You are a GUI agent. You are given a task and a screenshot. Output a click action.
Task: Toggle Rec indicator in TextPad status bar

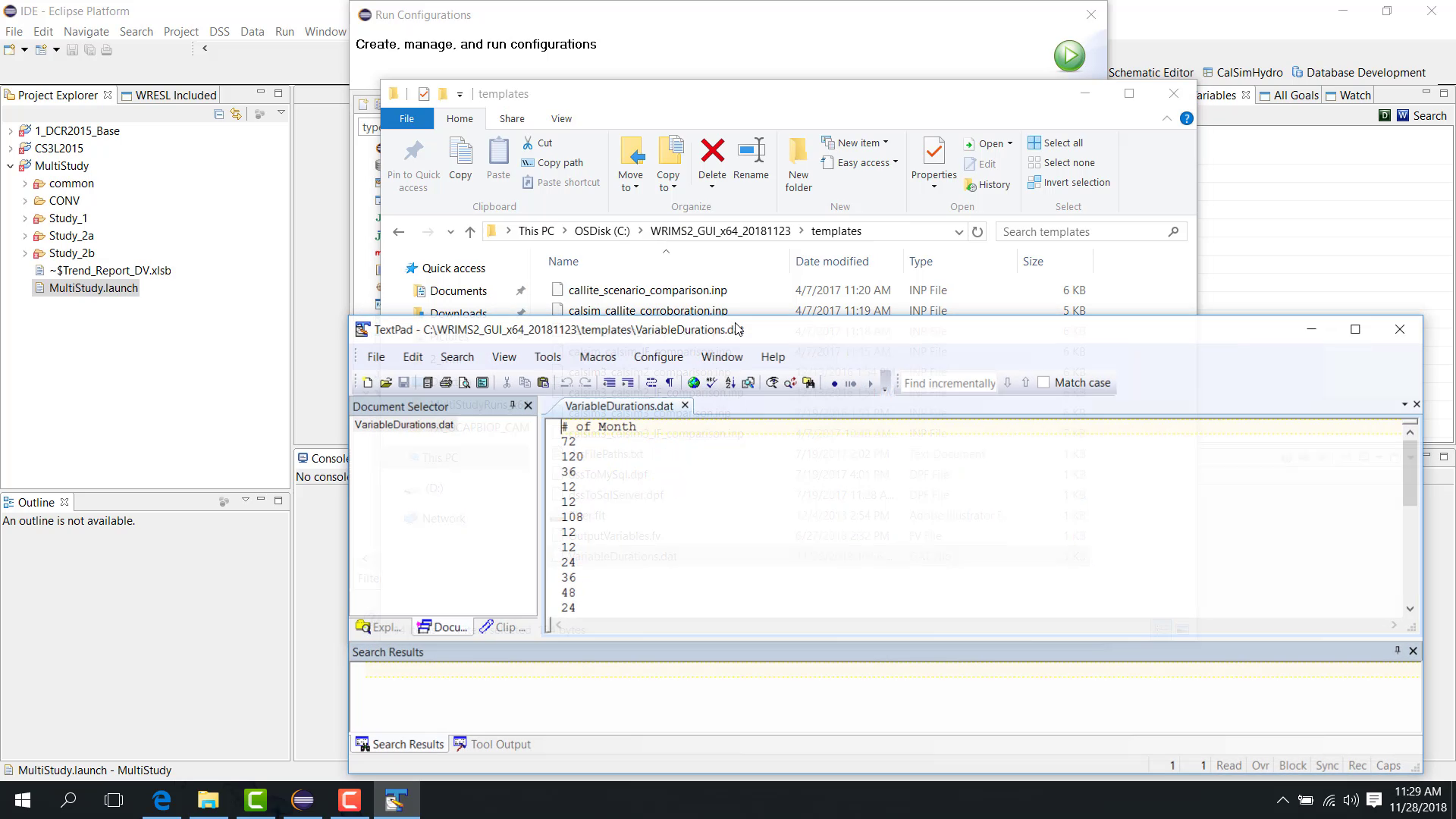(x=1357, y=766)
